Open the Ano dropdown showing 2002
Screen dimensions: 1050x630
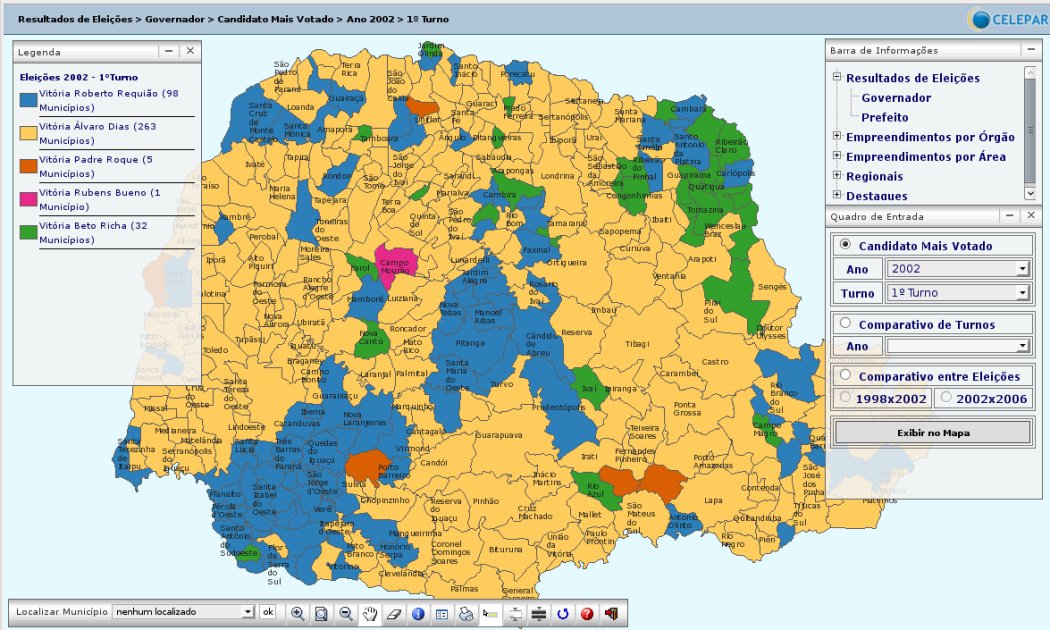pos(957,268)
